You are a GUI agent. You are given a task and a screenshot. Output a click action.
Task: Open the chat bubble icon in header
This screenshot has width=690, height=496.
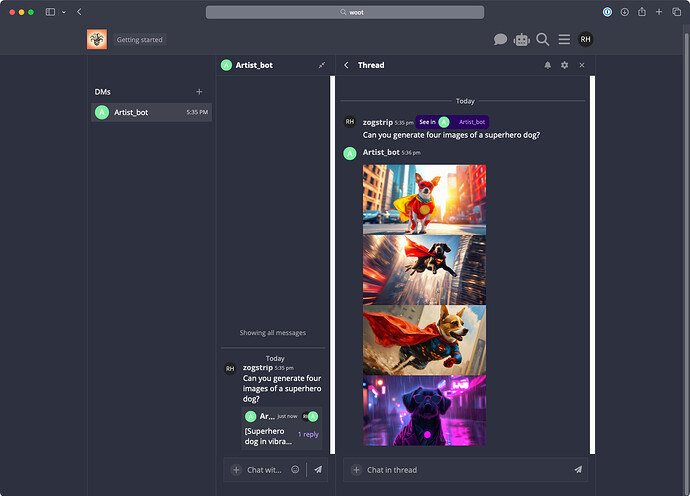click(x=500, y=40)
